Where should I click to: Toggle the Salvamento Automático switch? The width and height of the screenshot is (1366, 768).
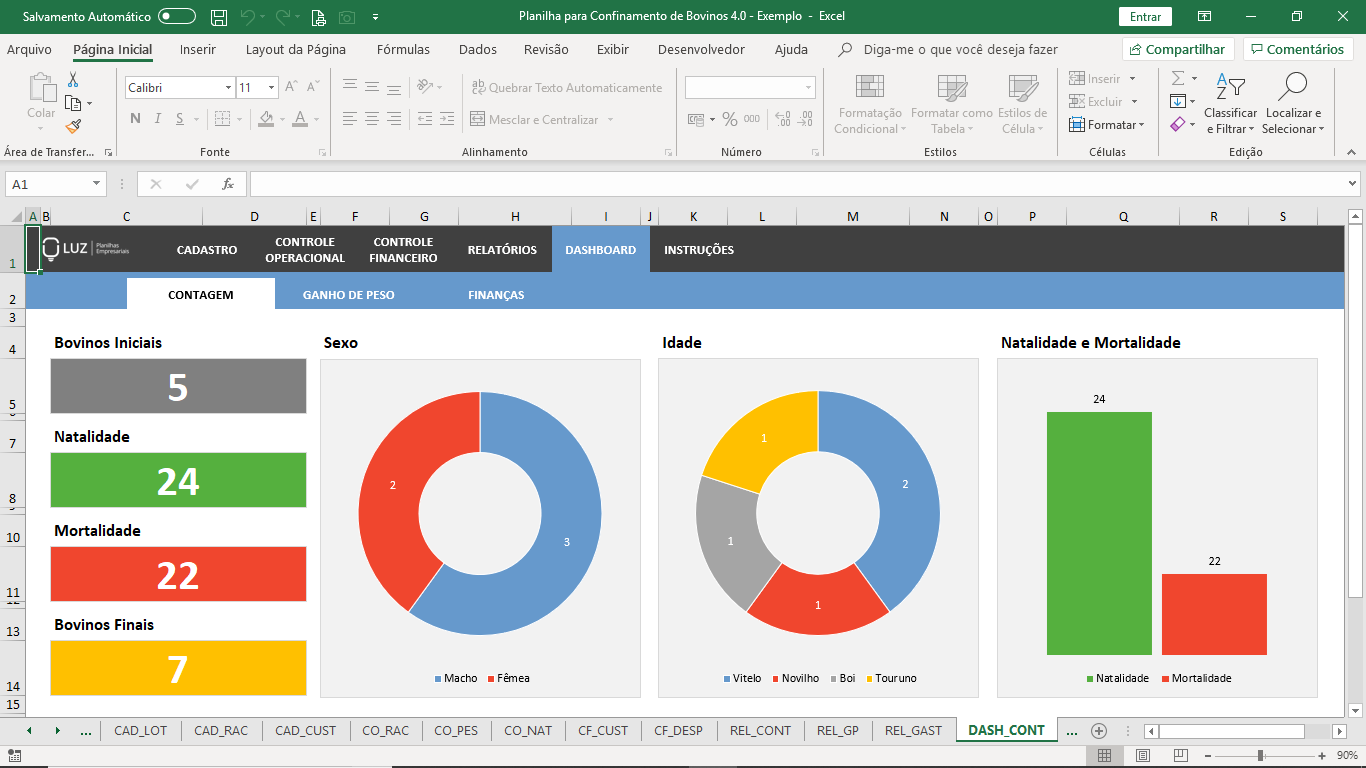click(177, 17)
